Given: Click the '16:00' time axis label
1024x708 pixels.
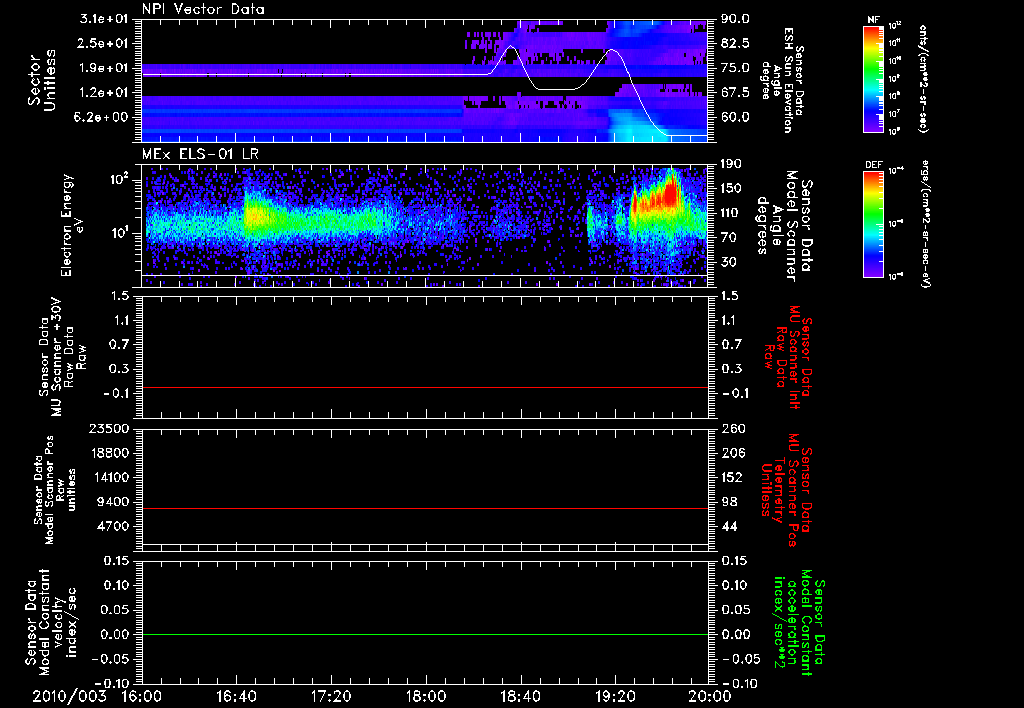Looking at the screenshot, I should 142,696.
